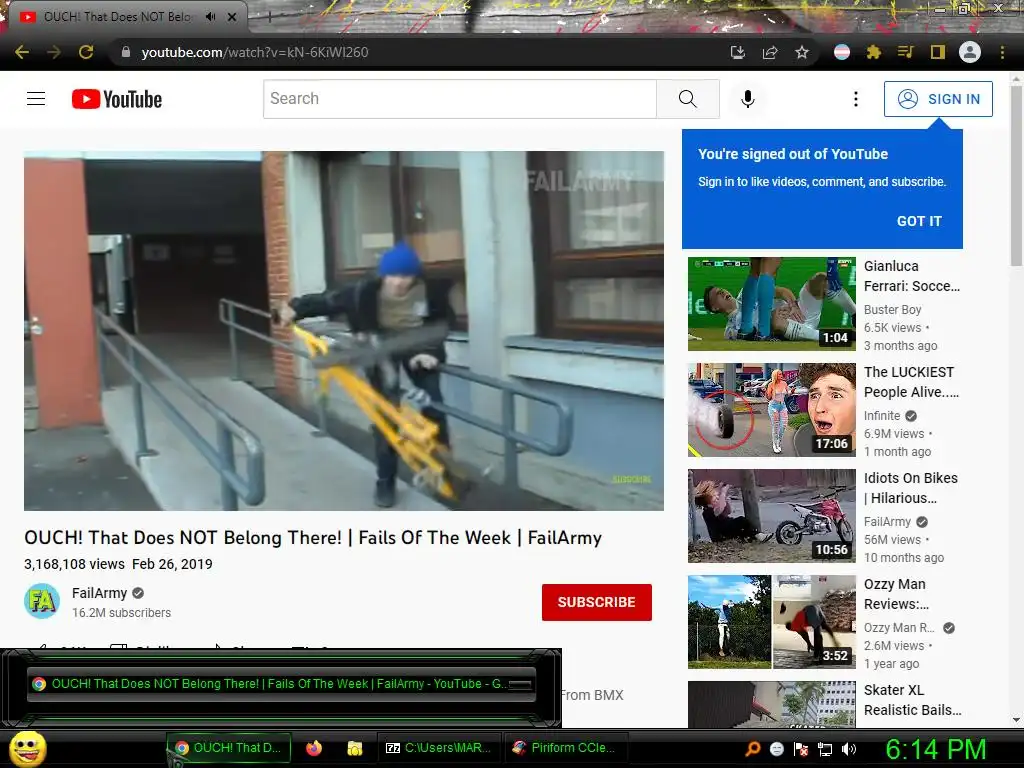The height and width of the screenshot is (768, 1024).
Task: Click the YouTube Search box
Action: pos(459,99)
